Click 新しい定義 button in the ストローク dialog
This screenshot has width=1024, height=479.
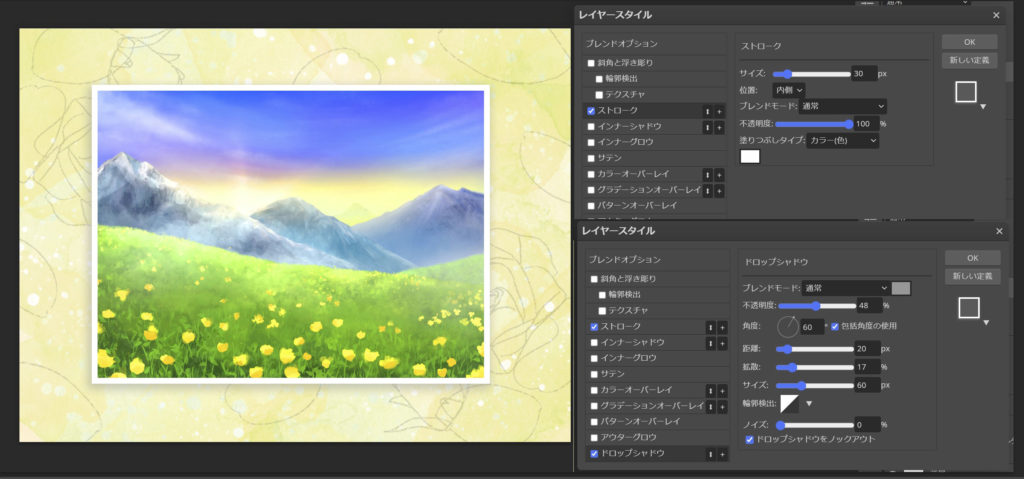click(969, 60)
